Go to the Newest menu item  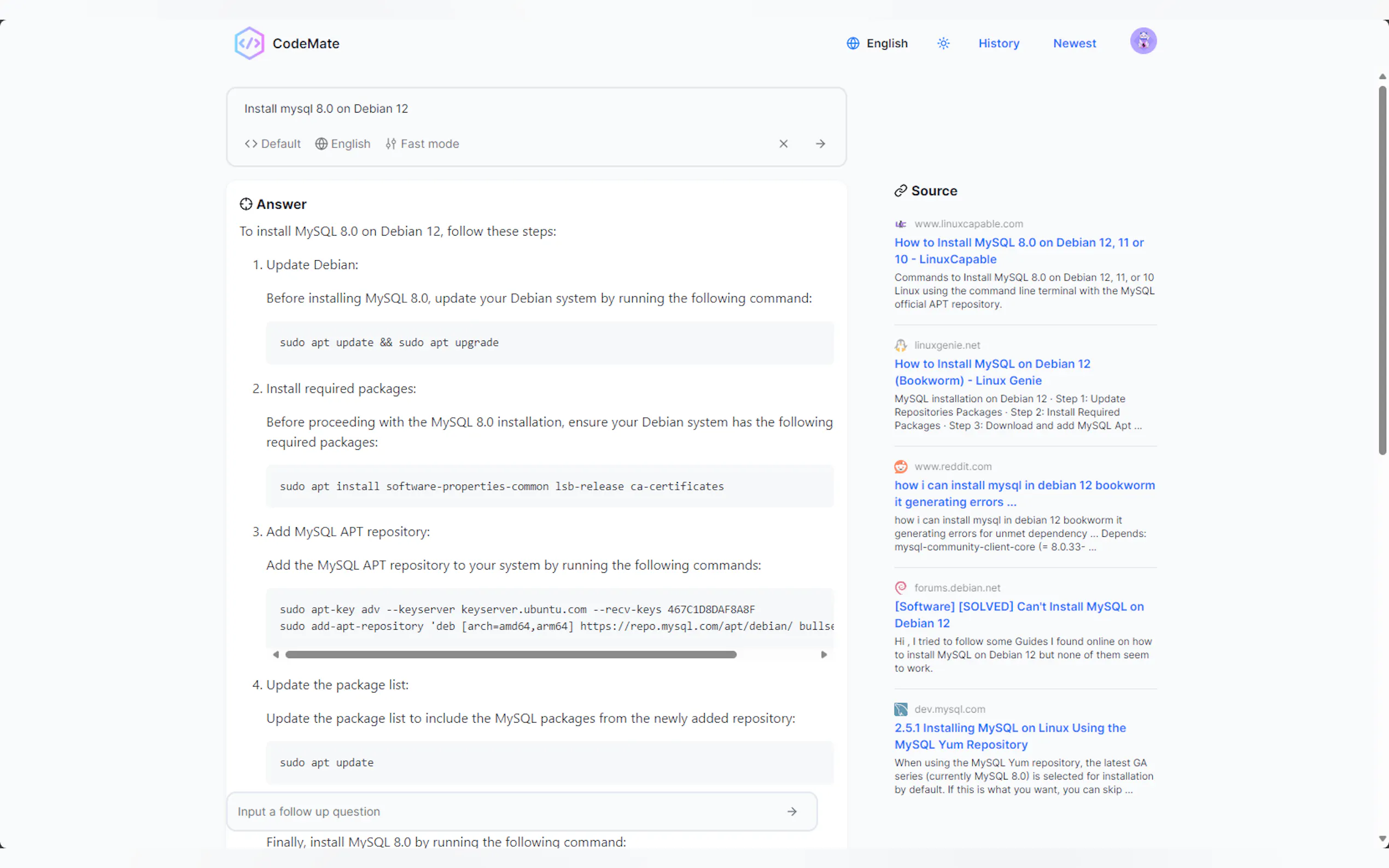tap(1074, 43)
